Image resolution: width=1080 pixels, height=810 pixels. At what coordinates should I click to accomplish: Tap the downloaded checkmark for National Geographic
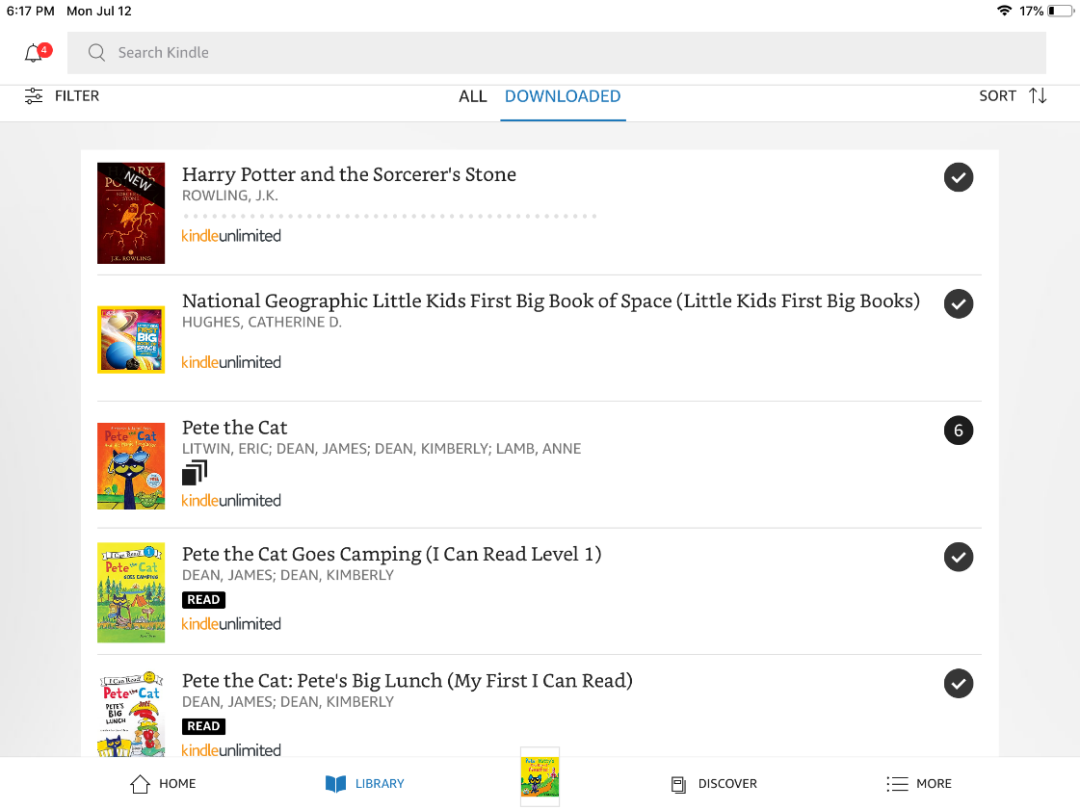958,304
